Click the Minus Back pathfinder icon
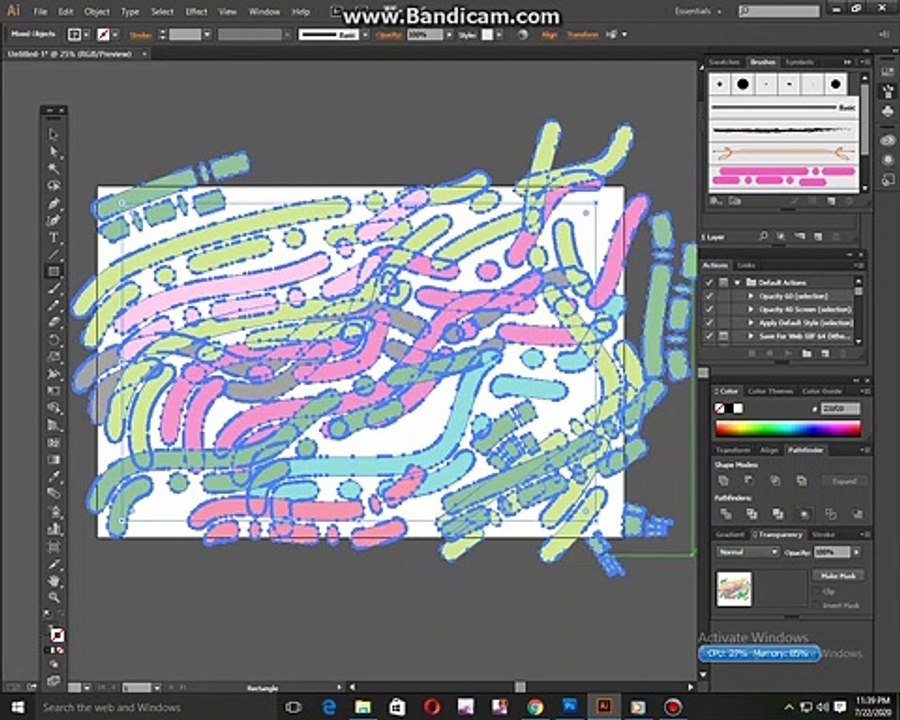Screen dimensions: 900x720 [x=857, y=514]
